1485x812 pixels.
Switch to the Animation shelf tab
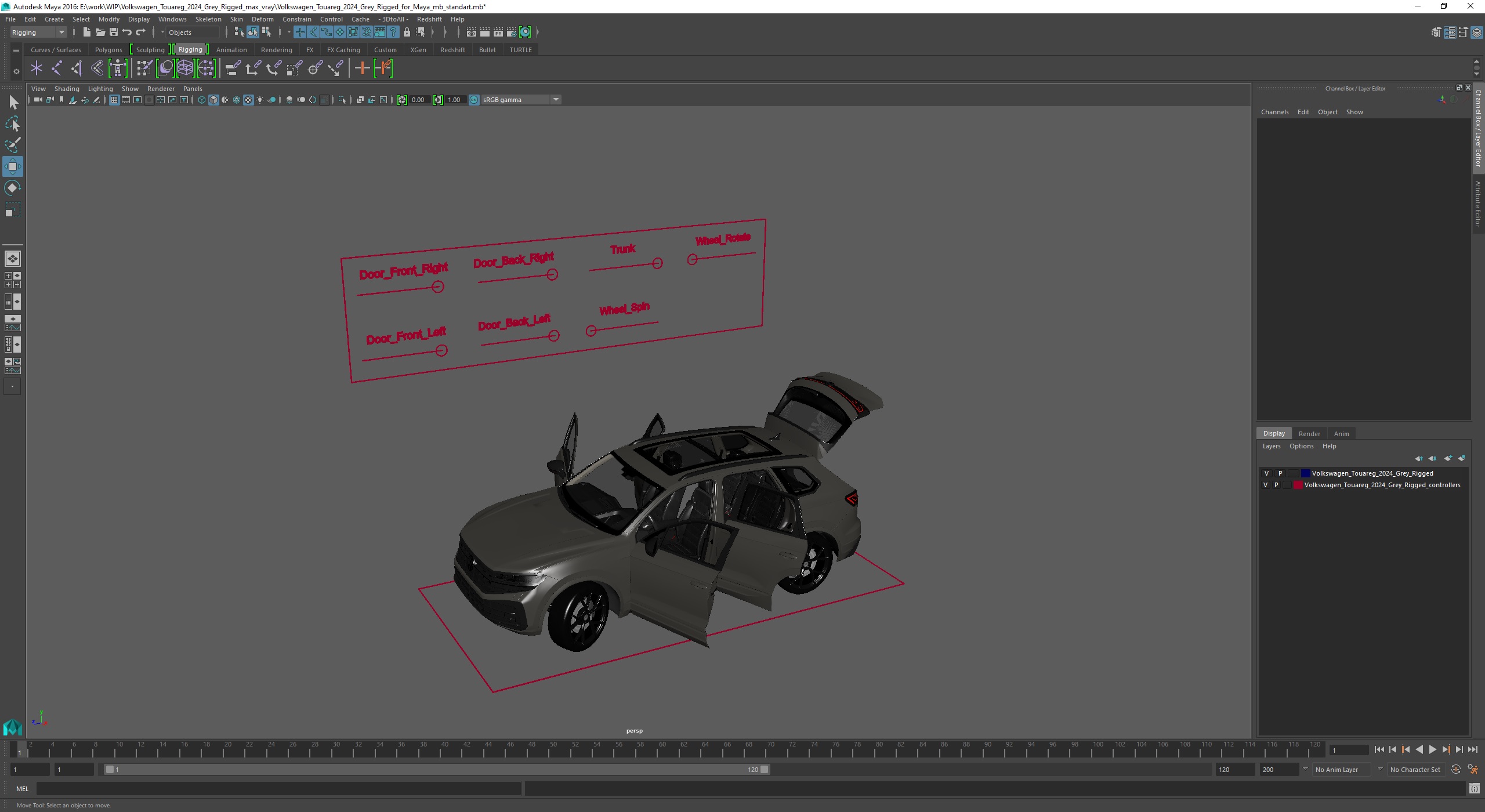click(x=231, y=50)
